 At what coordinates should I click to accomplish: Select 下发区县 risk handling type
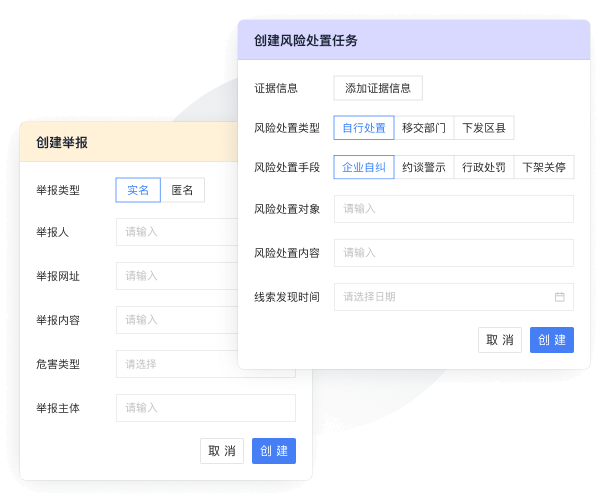coord(484,128)
